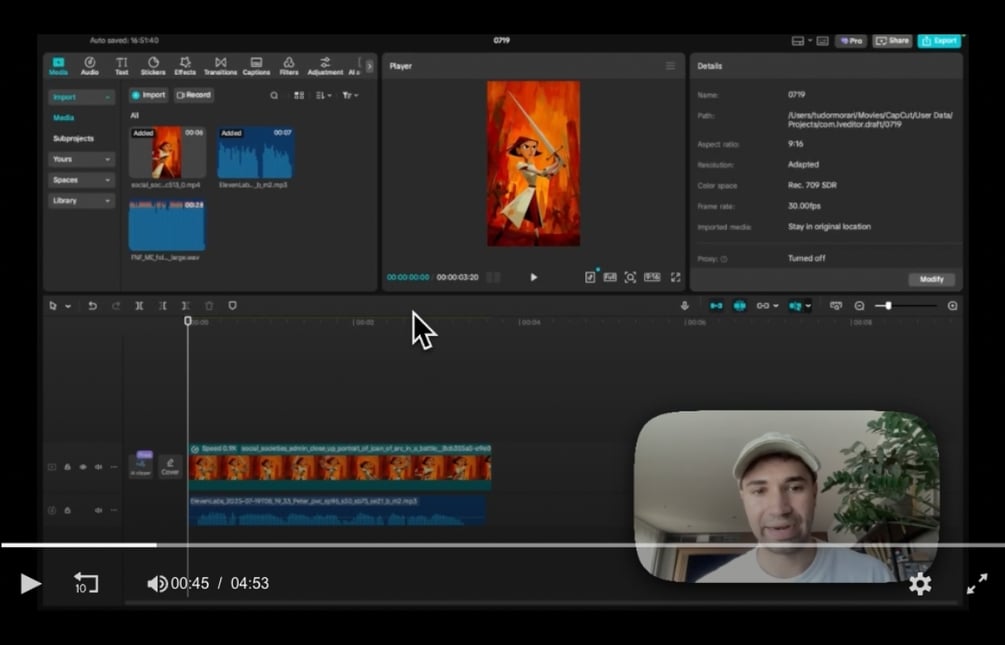This screenshot has width=1005, height=645.
Task: Click the snapshot focus icon in Player
Action: (x=631, y=277)
